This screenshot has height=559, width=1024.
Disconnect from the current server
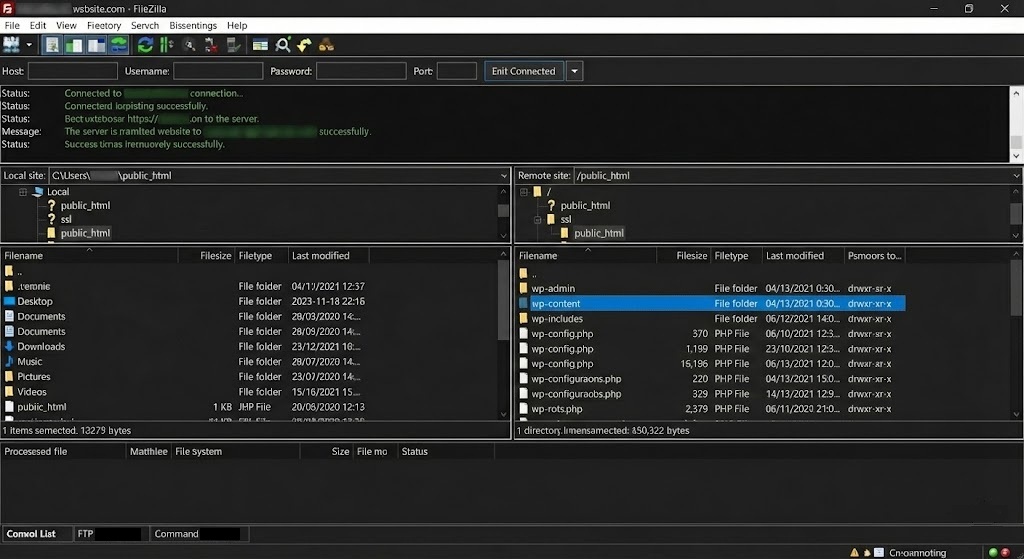pyautogui.click(x=211, y=44)
